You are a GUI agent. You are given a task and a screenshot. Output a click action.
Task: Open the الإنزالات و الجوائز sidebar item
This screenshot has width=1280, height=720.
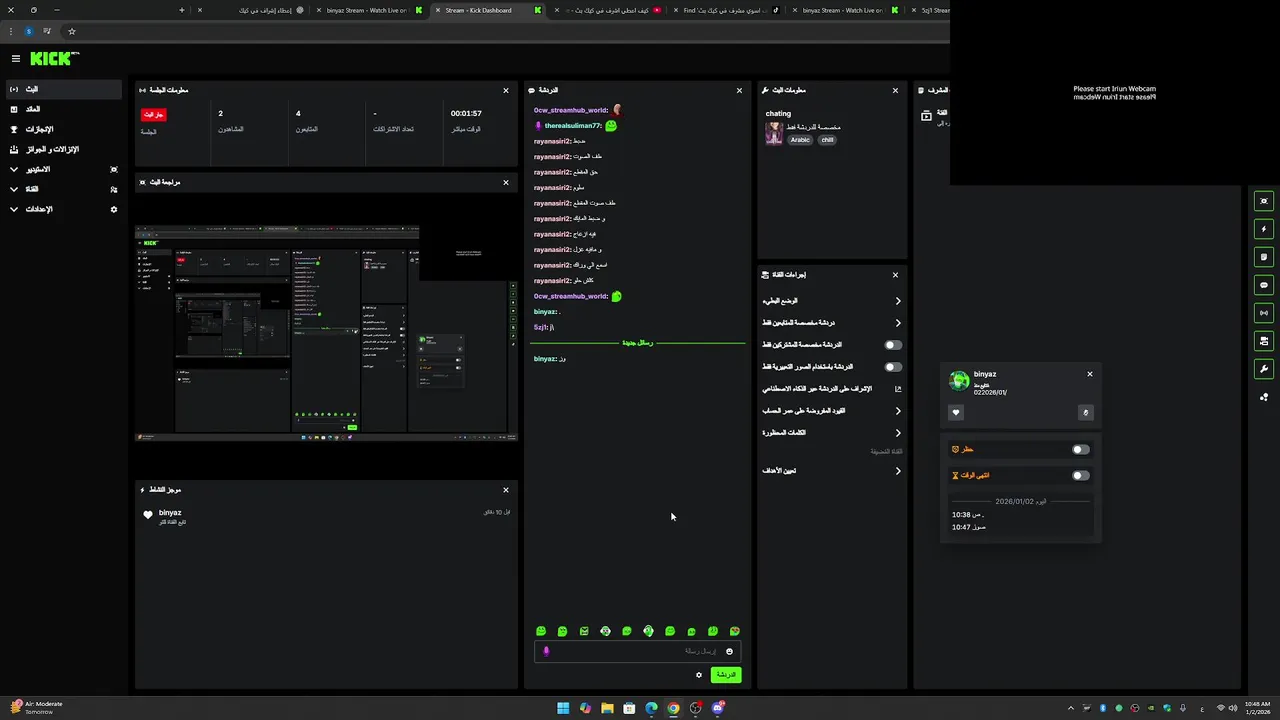[x=64, y=149]
